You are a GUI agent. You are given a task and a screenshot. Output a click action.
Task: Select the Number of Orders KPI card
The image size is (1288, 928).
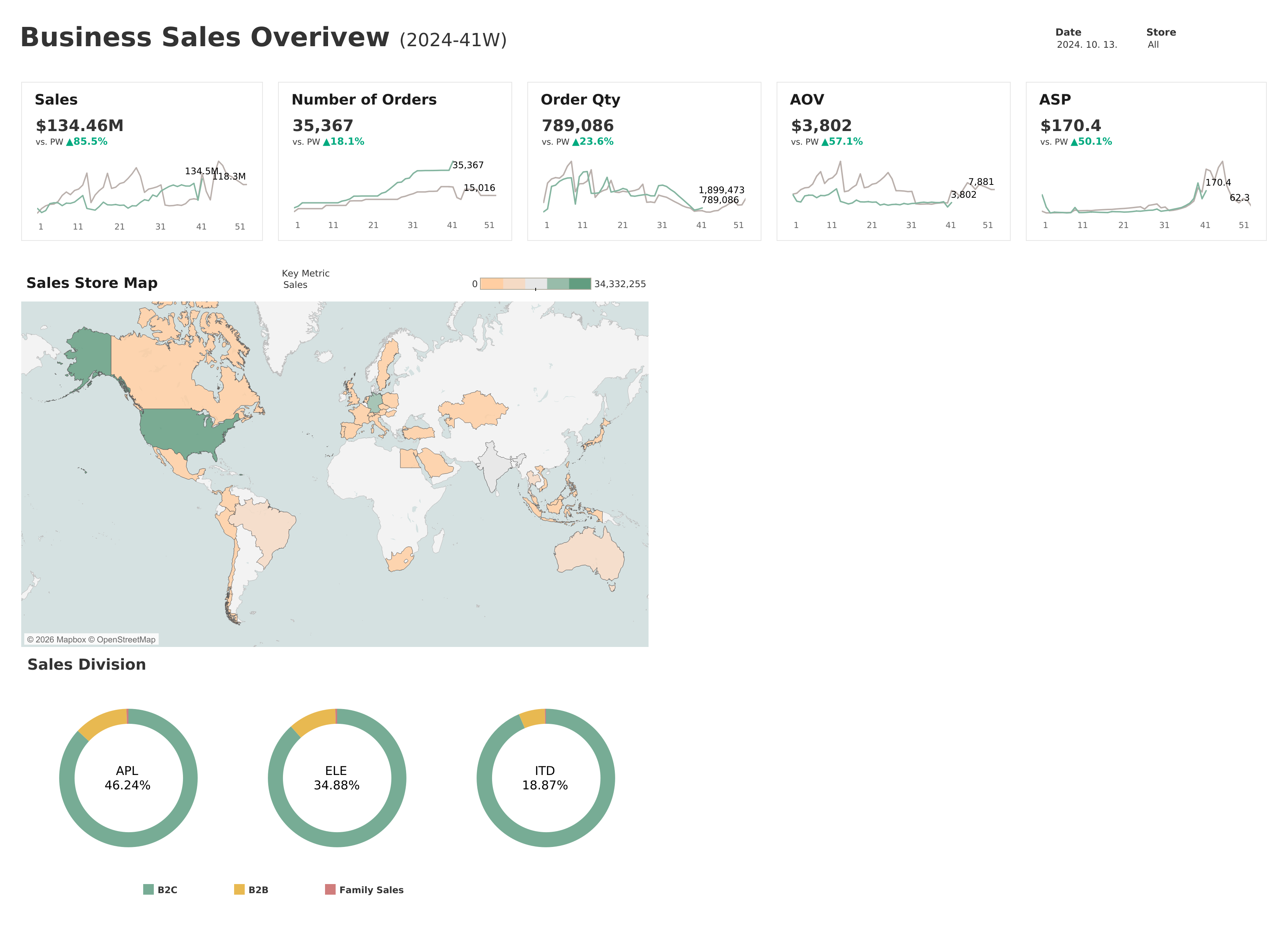(395, 161)
